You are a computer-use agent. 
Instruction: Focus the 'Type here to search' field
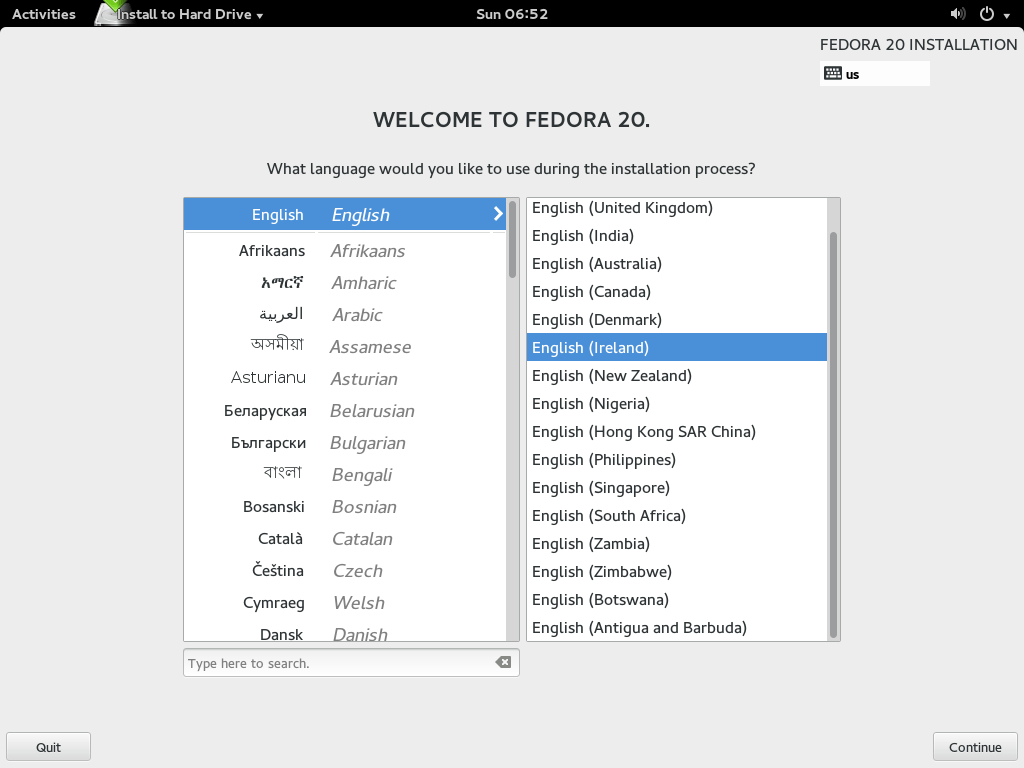[351, 663]
